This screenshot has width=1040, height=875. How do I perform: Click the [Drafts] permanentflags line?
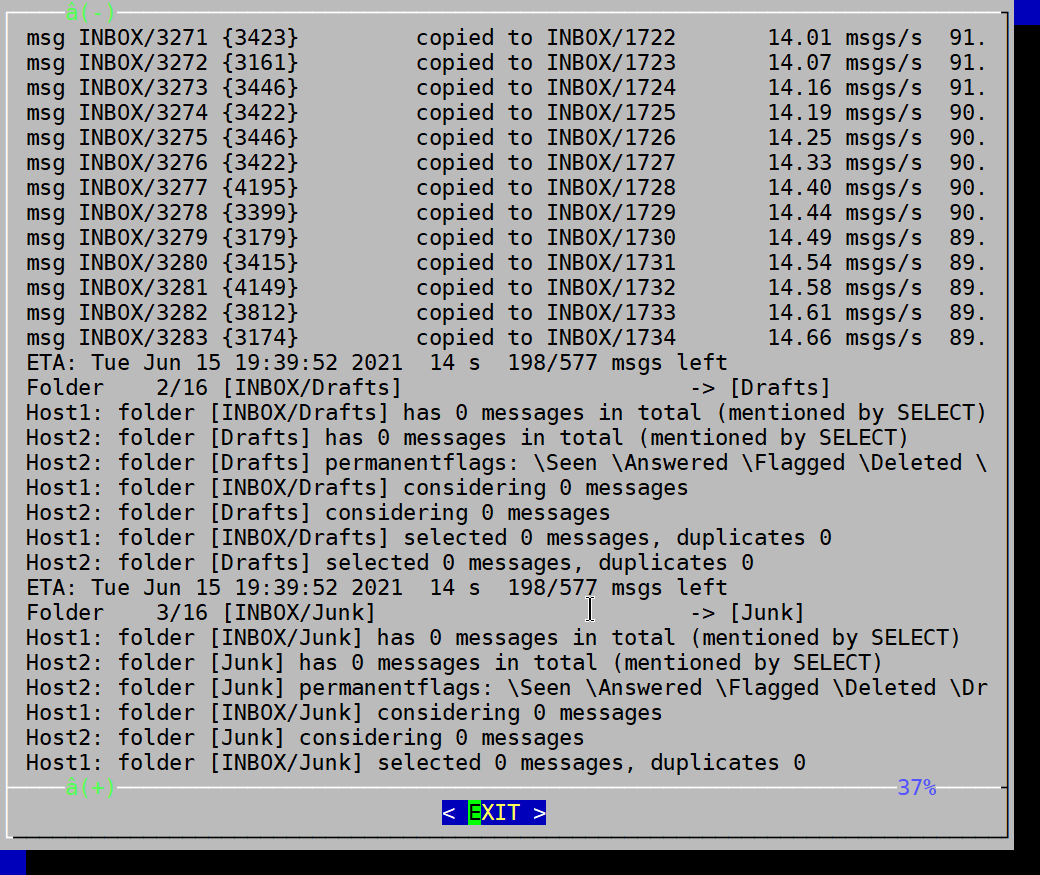(x=506, y=462)
